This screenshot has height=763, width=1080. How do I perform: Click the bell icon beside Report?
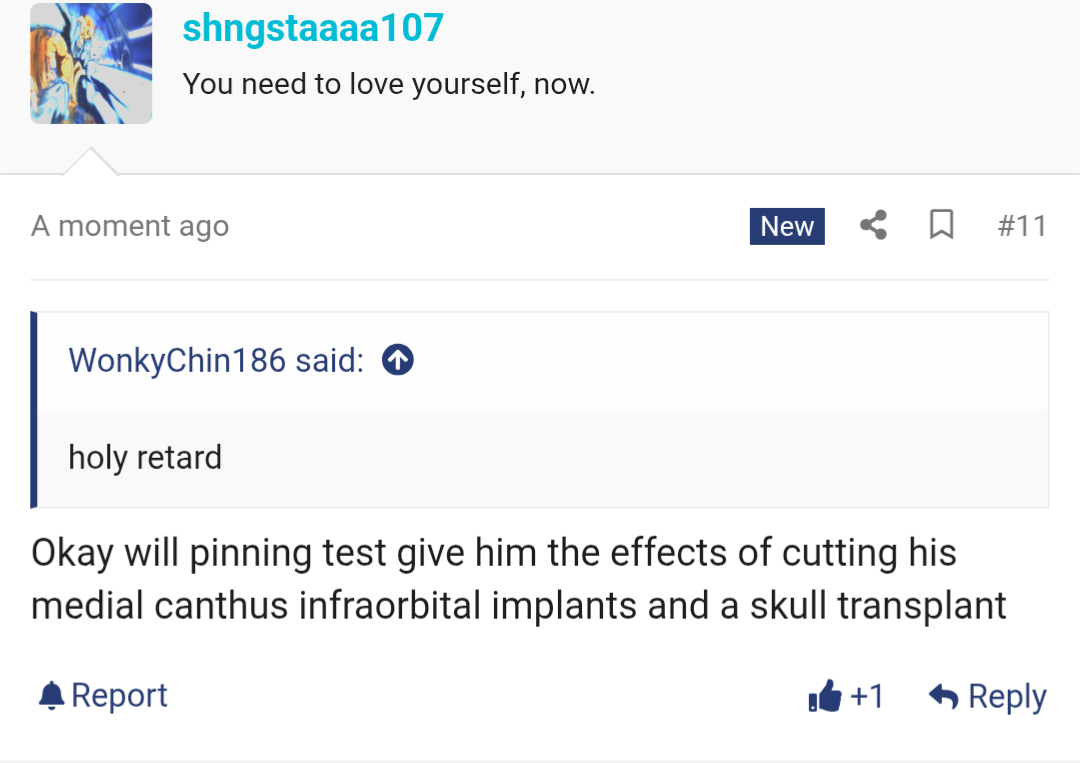click(52, 696)
